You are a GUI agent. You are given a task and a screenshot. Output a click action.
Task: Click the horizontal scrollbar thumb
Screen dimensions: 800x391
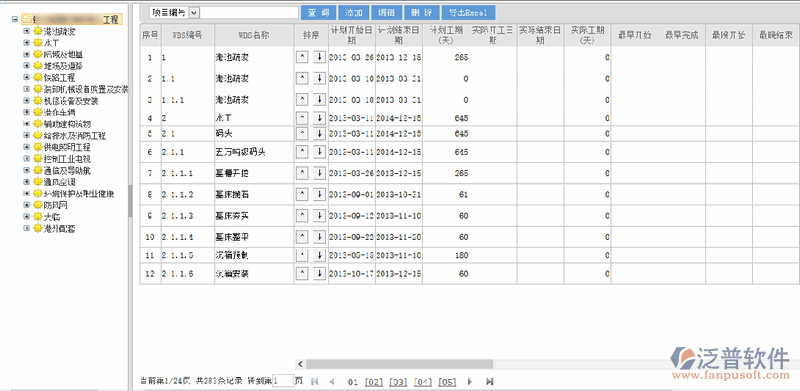pyautogui.click(x=399, y=364)
